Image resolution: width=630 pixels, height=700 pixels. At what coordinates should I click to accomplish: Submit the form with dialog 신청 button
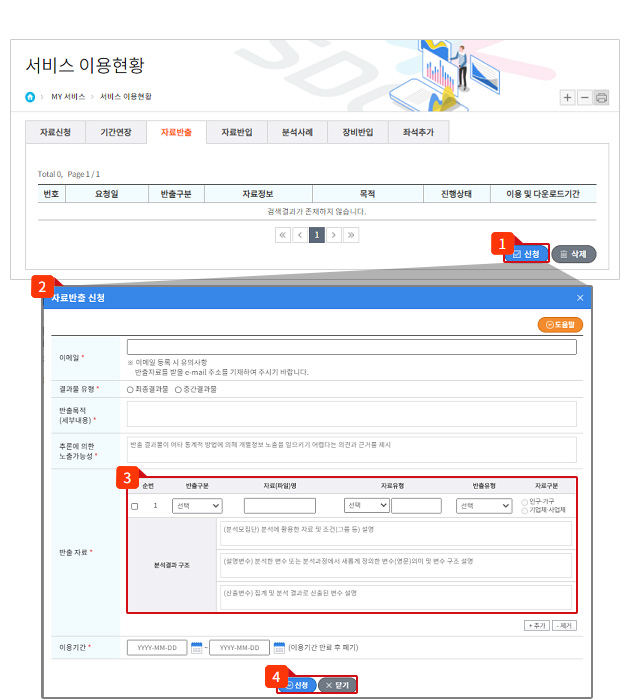tap(298, 685)
